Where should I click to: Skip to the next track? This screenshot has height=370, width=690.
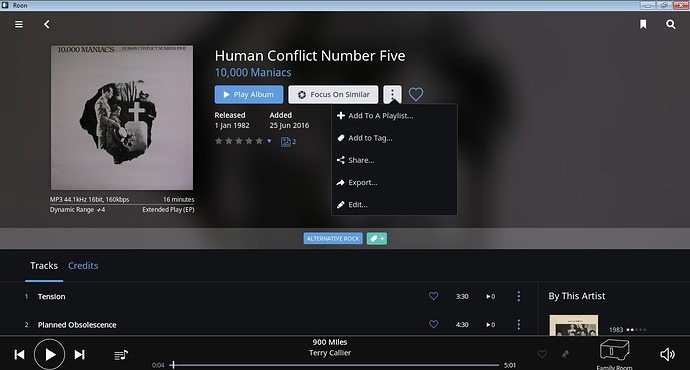(x=79, y=355)
